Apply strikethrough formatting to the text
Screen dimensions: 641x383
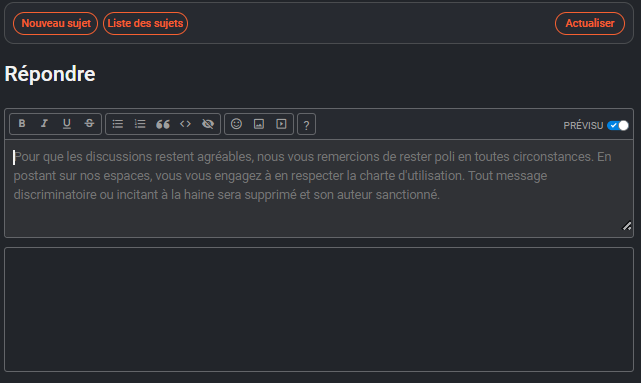(89, 124)
